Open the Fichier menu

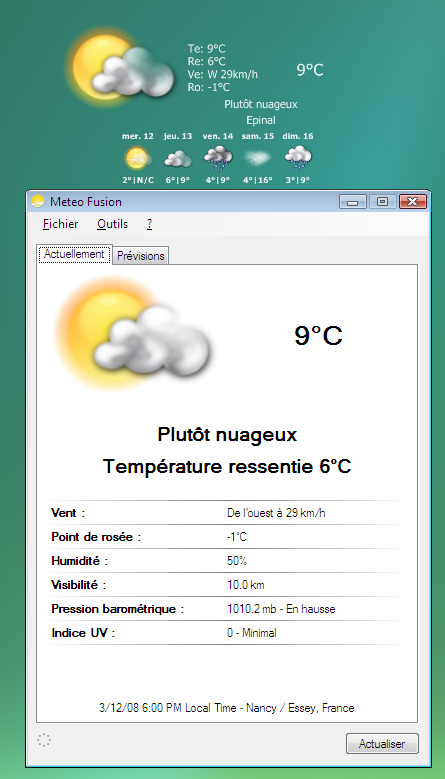pos(61,224)
